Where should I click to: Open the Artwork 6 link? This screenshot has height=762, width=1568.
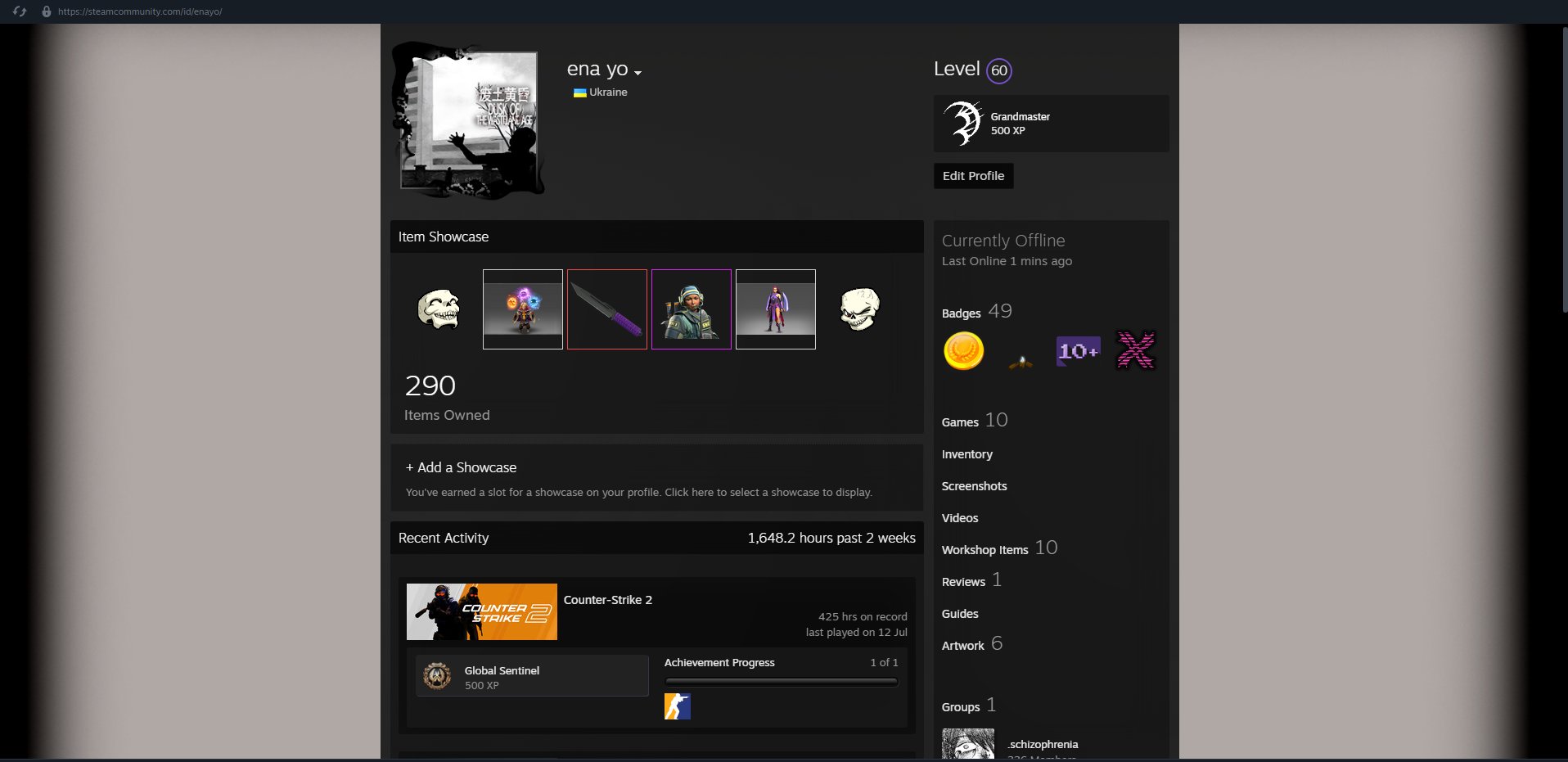[972, 644]
